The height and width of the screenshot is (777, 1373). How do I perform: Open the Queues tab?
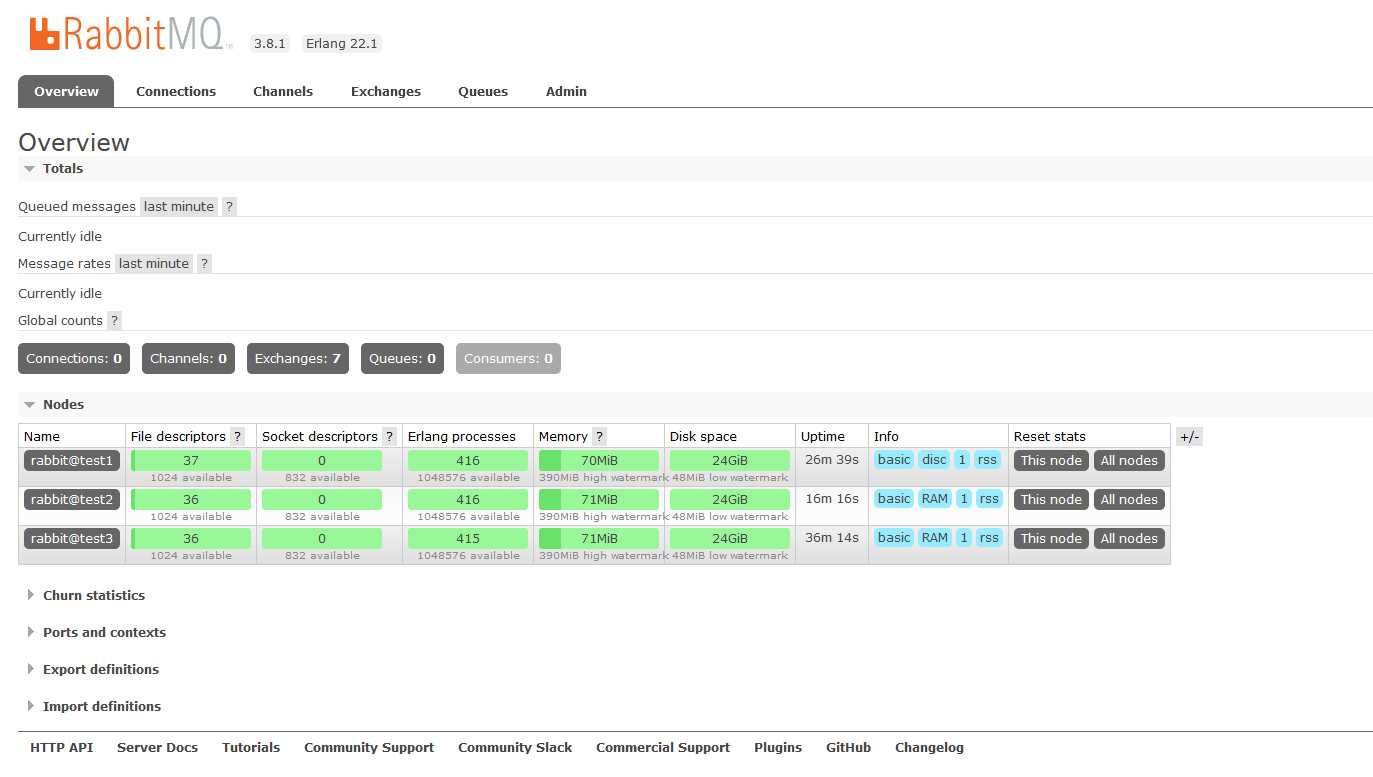[x=483, y=91]
